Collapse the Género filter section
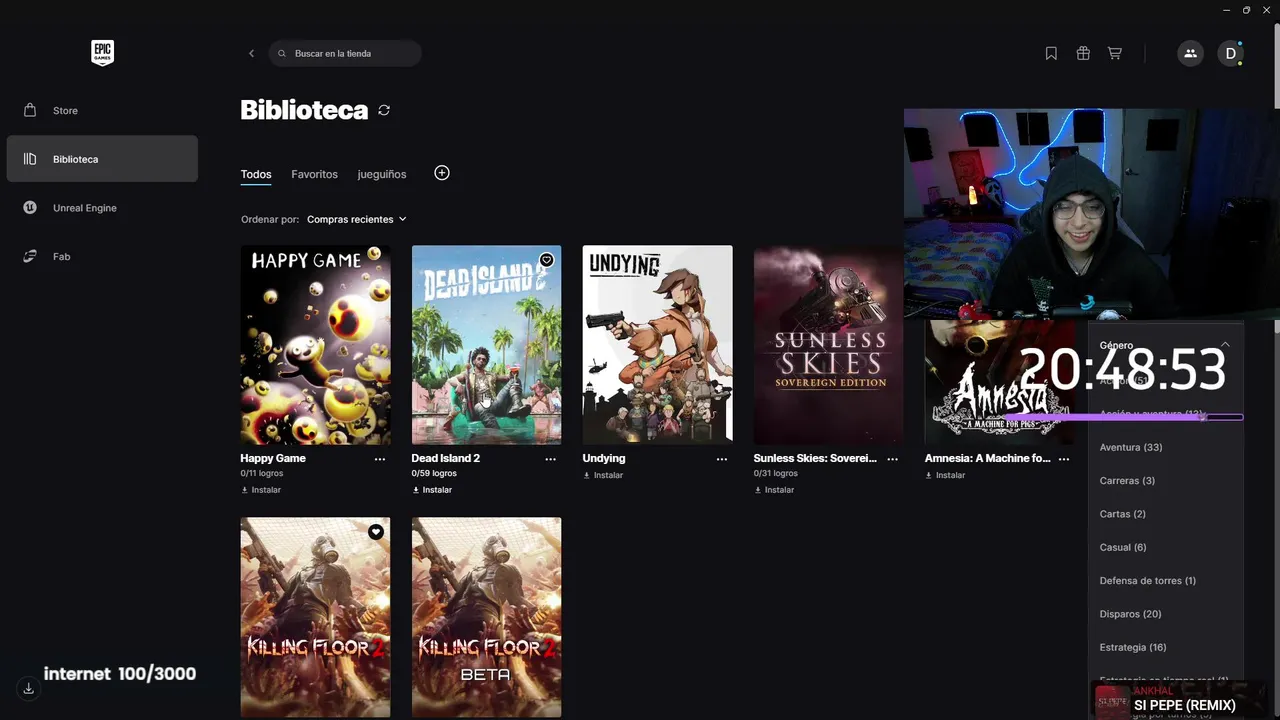Image resolution: width=1280 pixels, height=720 pixels. click(x=1225, y=345)
